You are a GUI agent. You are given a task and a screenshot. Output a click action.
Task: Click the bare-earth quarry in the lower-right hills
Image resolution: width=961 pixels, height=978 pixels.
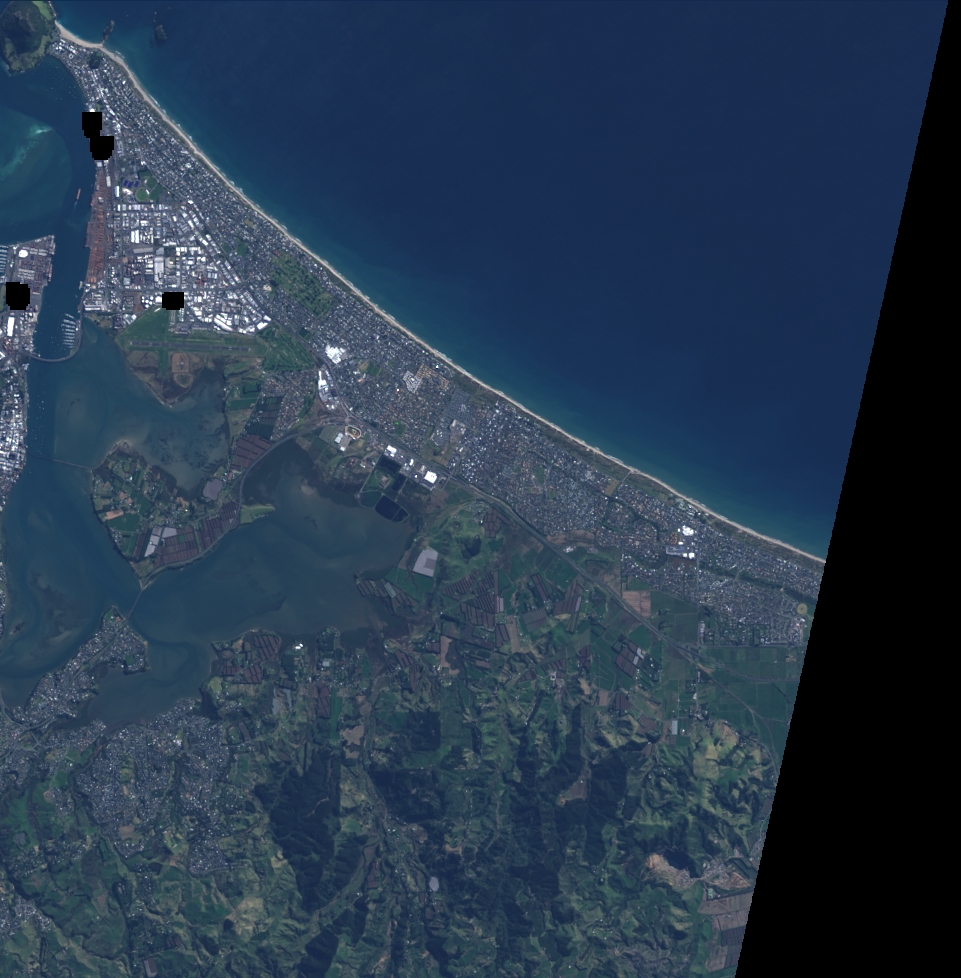click(668, 863)
